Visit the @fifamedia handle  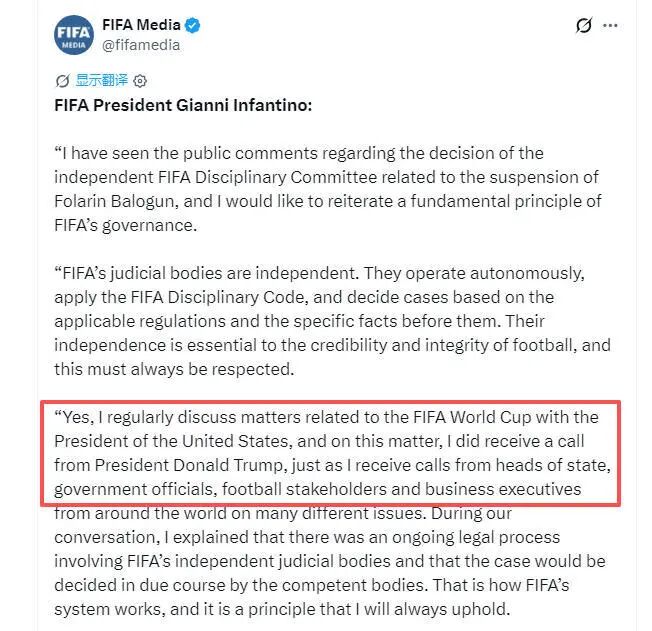coord(141,45)
